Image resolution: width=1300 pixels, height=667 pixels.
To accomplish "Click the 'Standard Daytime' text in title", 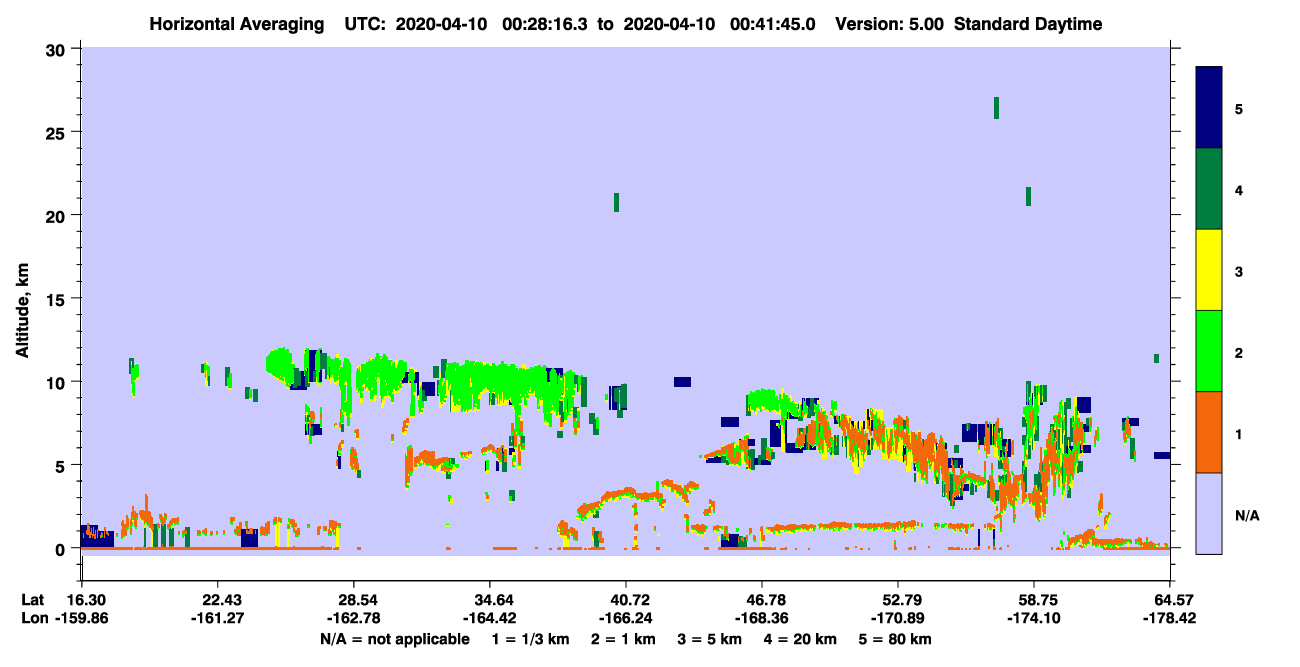I will (1028, 24).
